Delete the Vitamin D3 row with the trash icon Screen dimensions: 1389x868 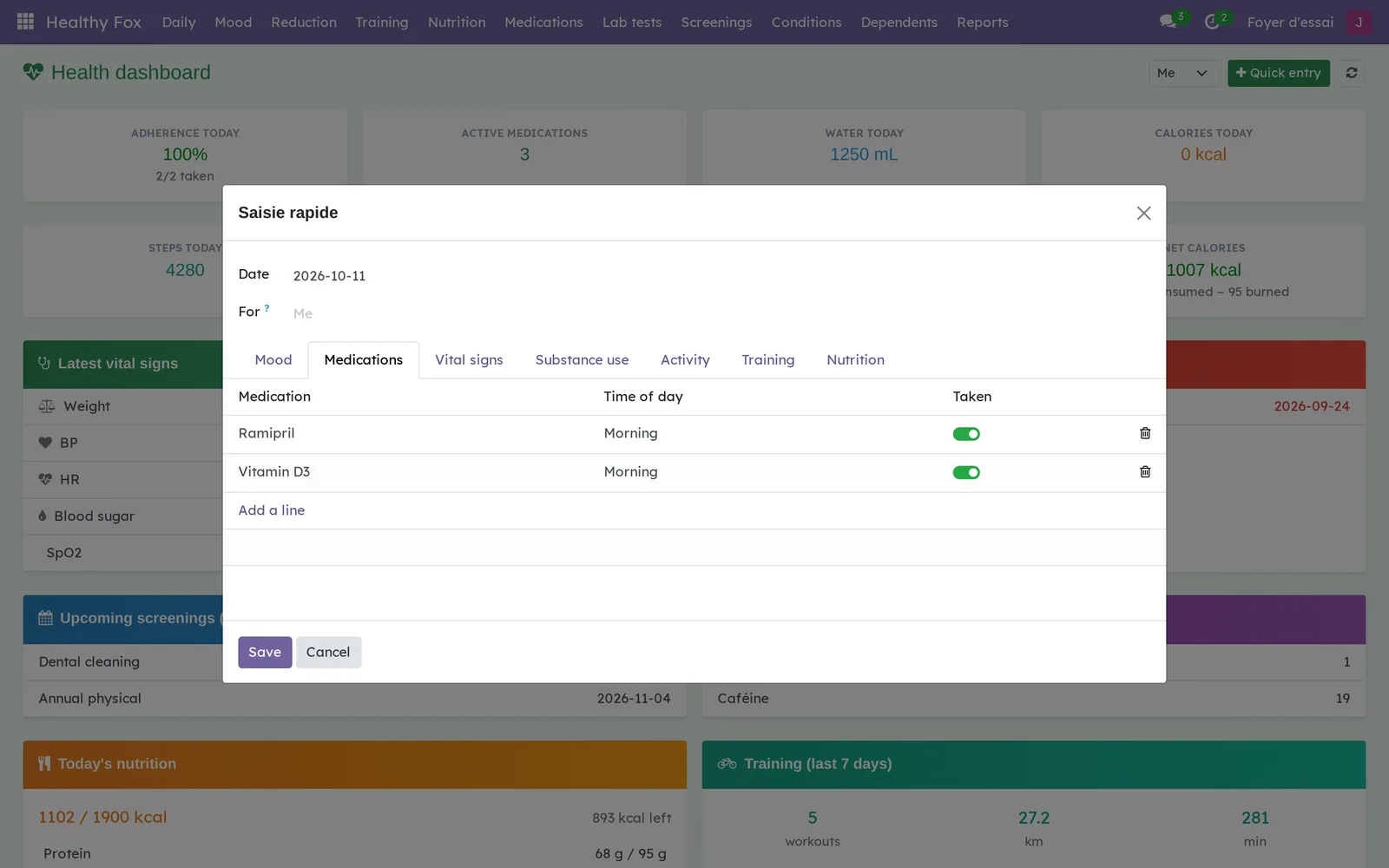pos(1145,472)
